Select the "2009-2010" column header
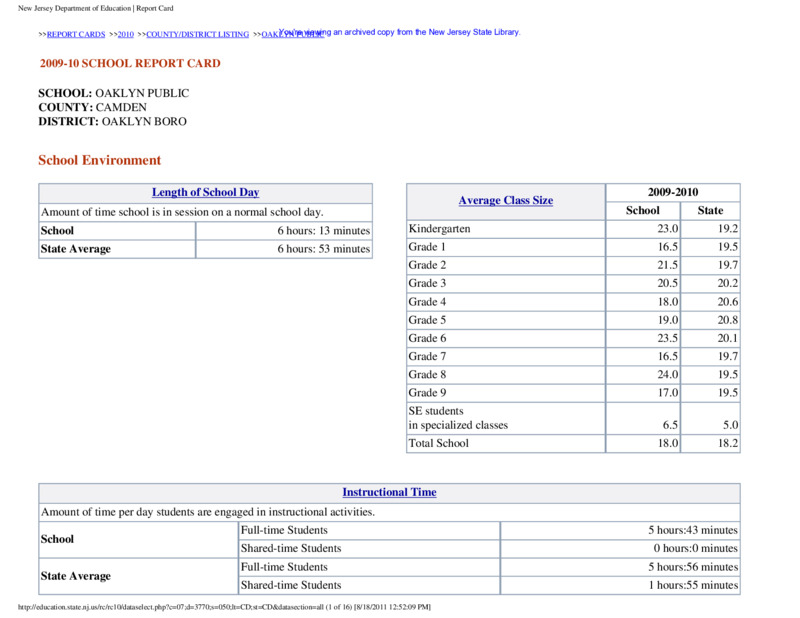 [x=673, y=192]
